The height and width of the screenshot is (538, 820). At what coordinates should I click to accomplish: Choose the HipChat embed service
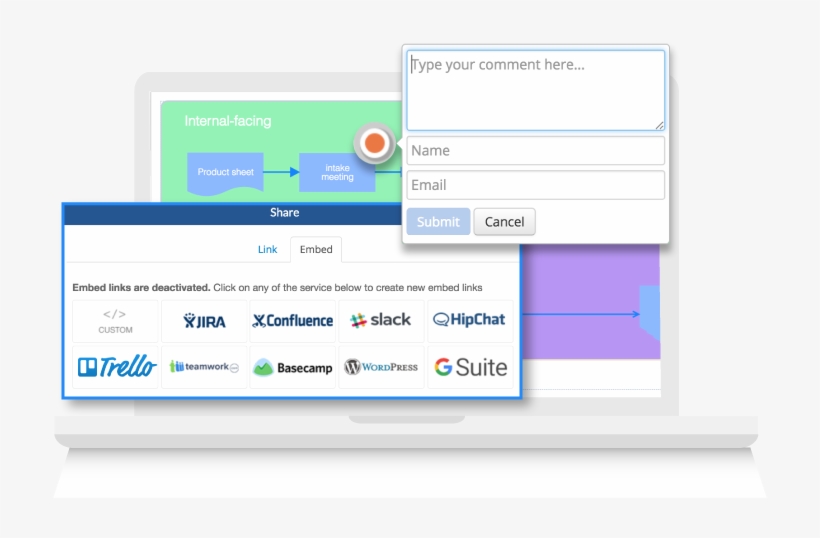coord(469,321)
